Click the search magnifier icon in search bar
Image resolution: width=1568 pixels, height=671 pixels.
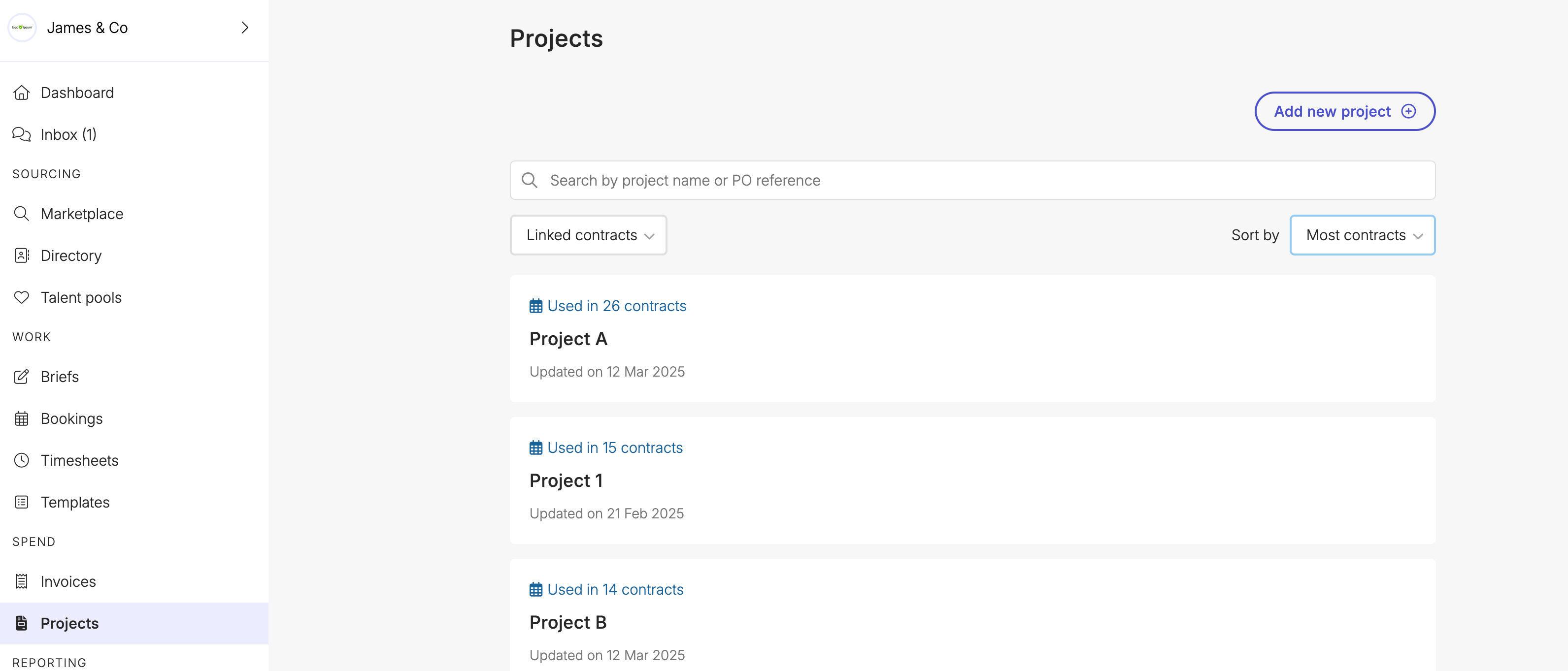530,180
